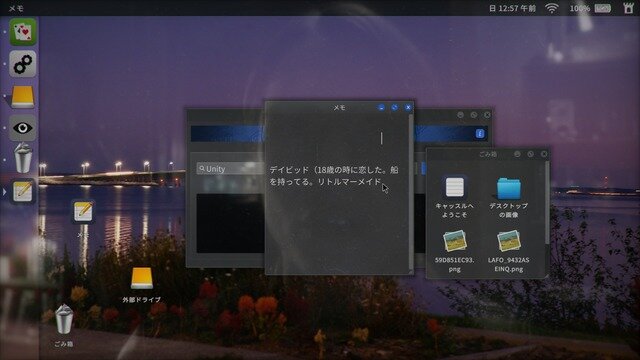Maximize the メモ window
The height and width of the screenshot is (360, 640).
click(395, 107)
